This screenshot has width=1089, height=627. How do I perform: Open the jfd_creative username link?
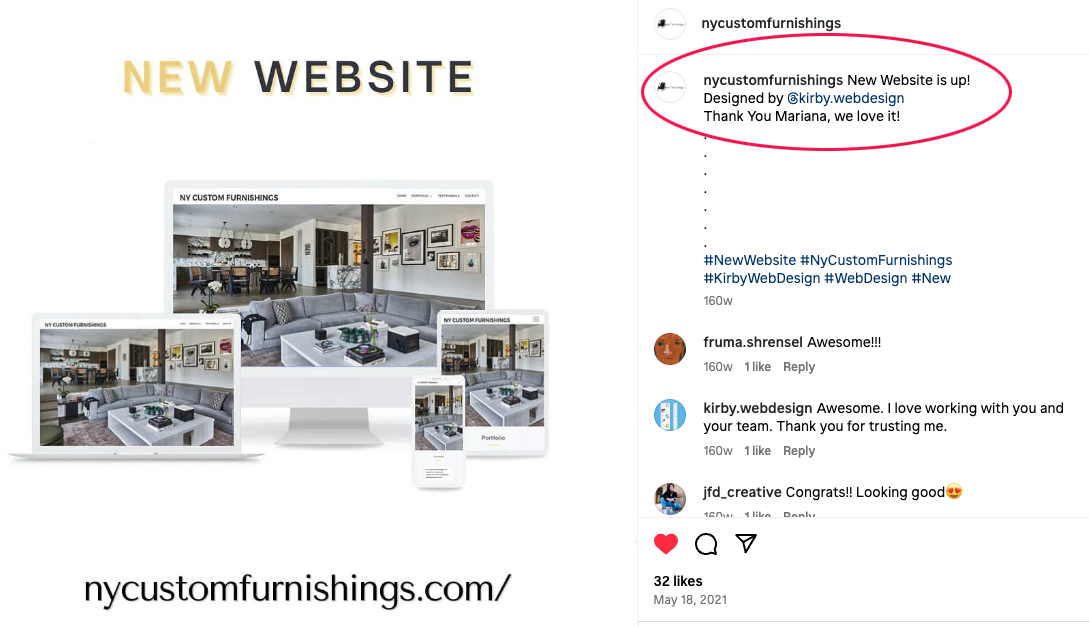742,492
